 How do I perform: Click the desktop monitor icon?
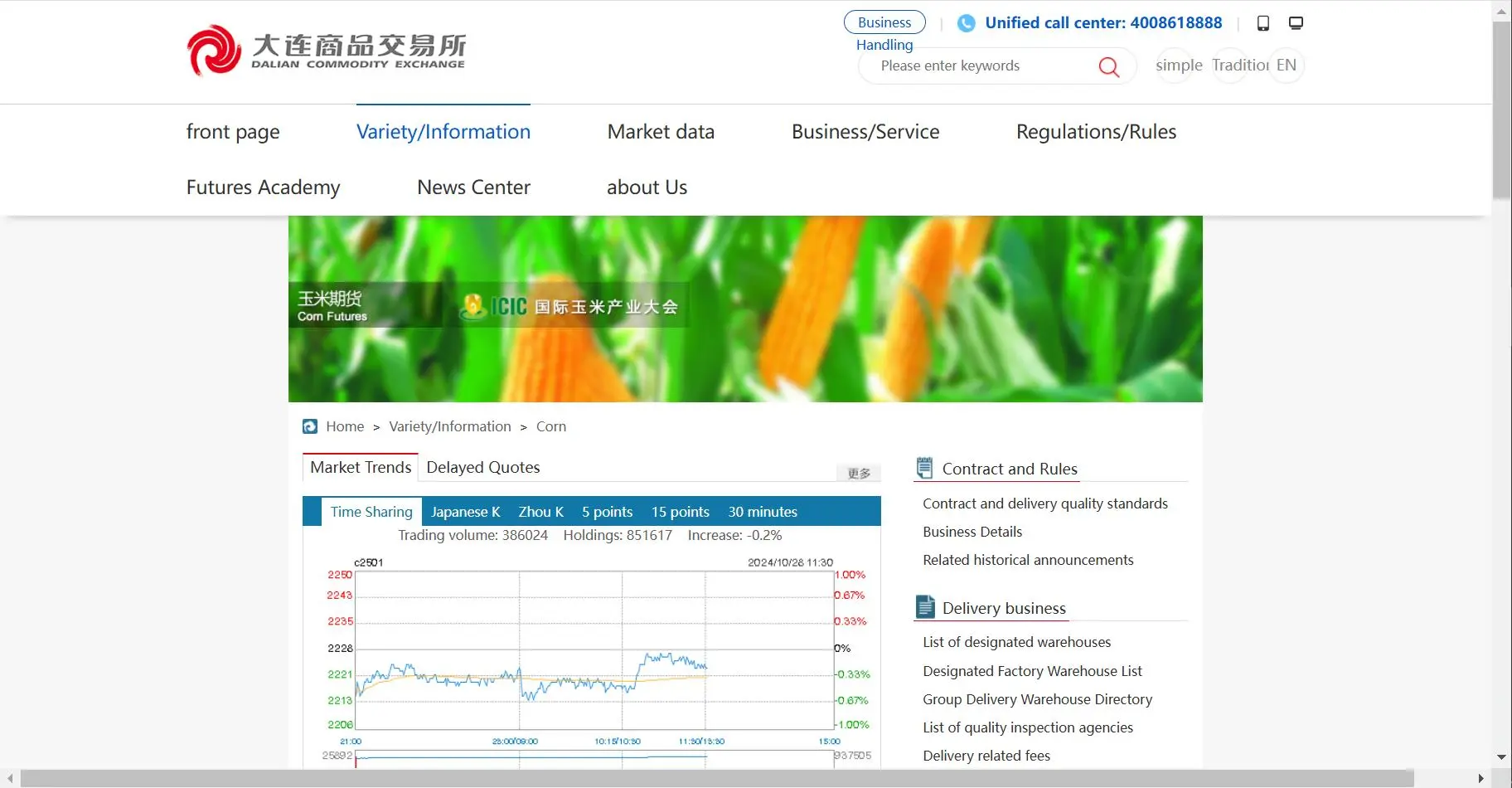pos(1296,23)
